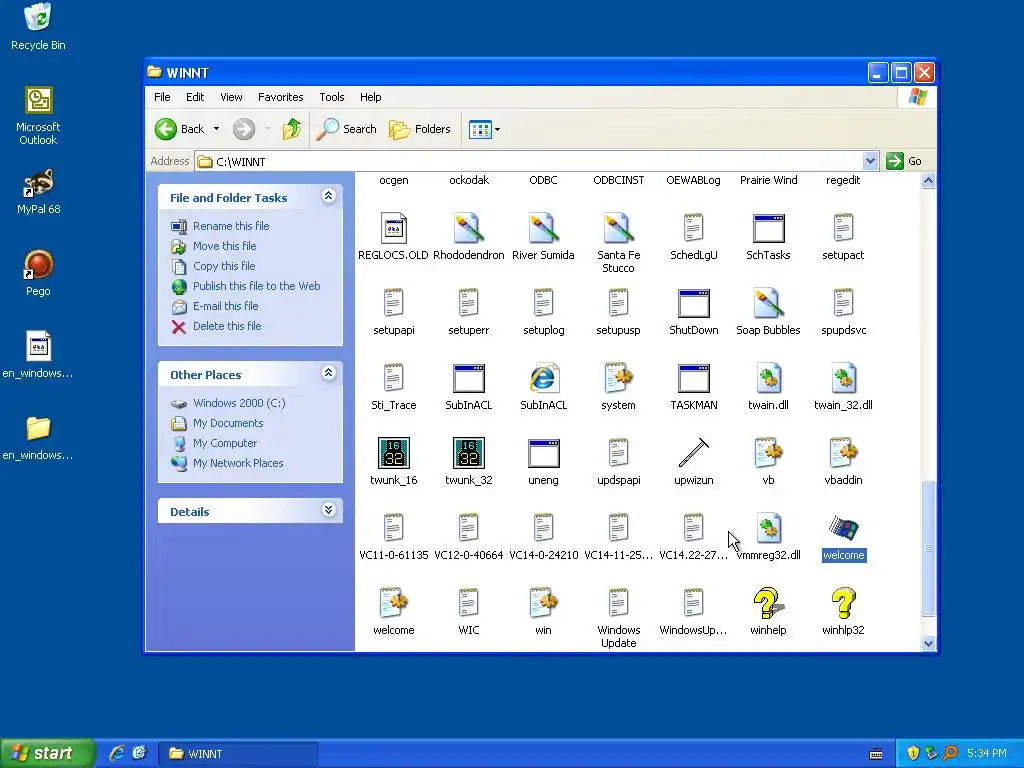Click the file list scroll up arrow

[928, 181]
